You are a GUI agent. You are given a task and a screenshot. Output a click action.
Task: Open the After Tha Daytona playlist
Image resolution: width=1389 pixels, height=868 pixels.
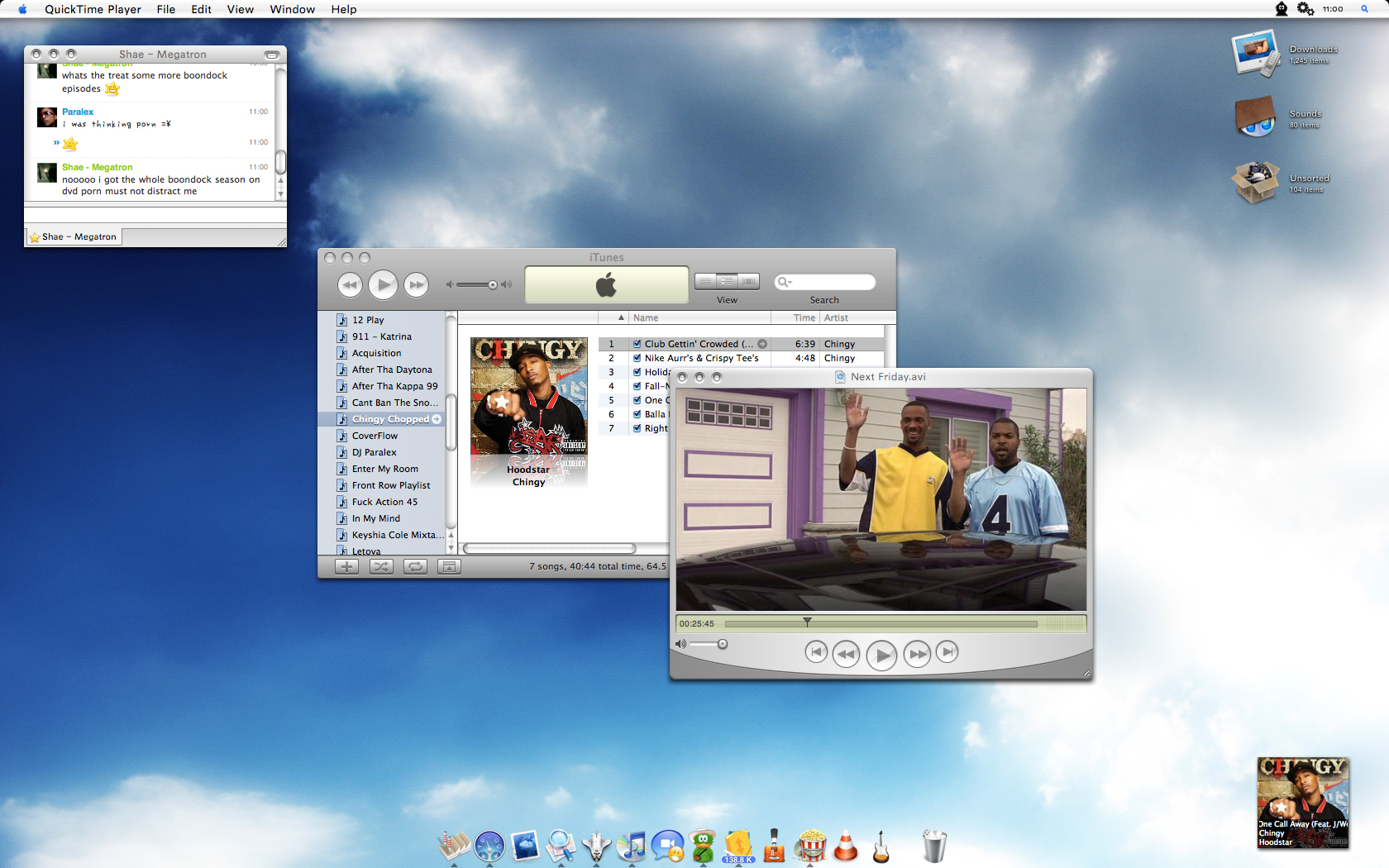(392, 370)
